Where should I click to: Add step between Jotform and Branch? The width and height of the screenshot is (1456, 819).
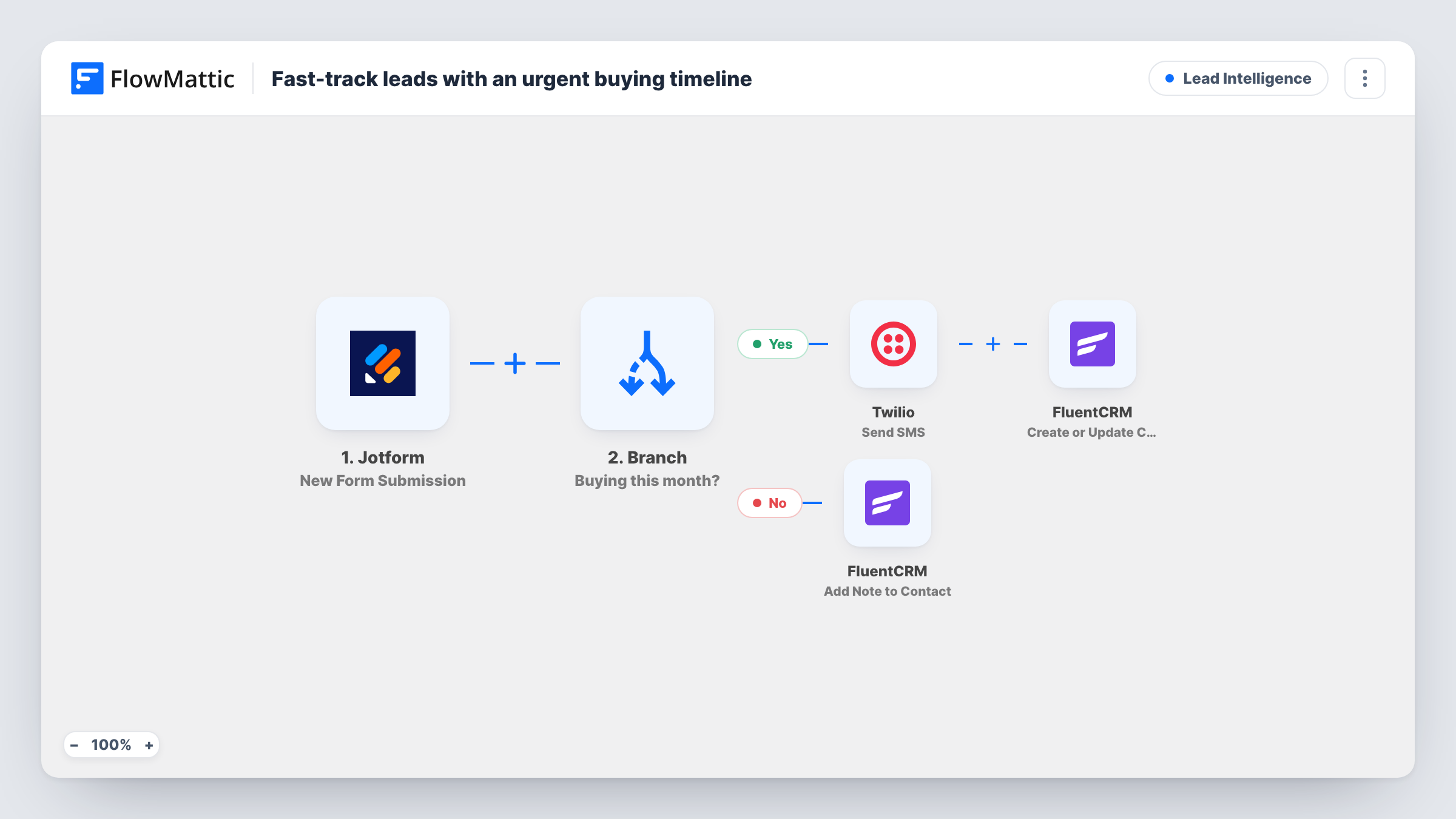coord(515,363)
